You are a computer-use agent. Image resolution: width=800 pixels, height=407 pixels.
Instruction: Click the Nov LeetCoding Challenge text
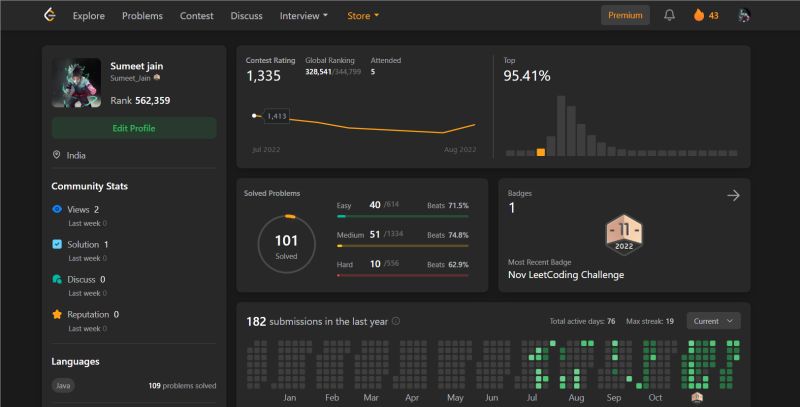566,275
